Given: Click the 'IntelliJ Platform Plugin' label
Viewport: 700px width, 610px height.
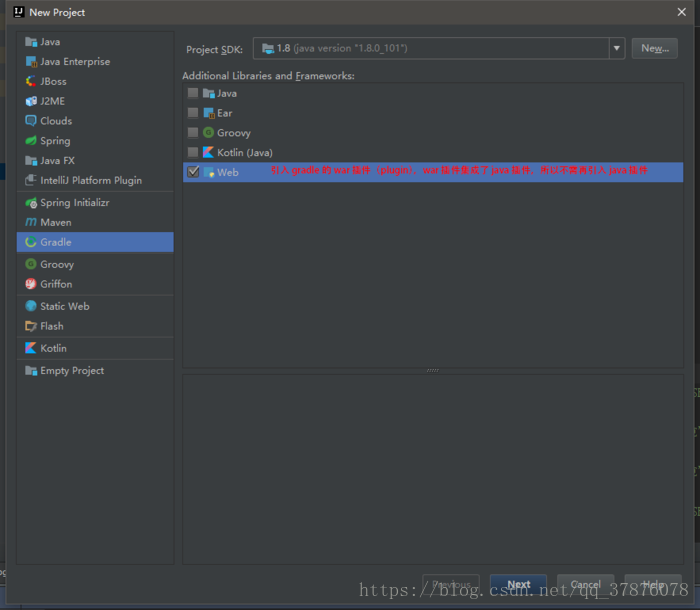Looking at the screenshot, I should point(91,180).
